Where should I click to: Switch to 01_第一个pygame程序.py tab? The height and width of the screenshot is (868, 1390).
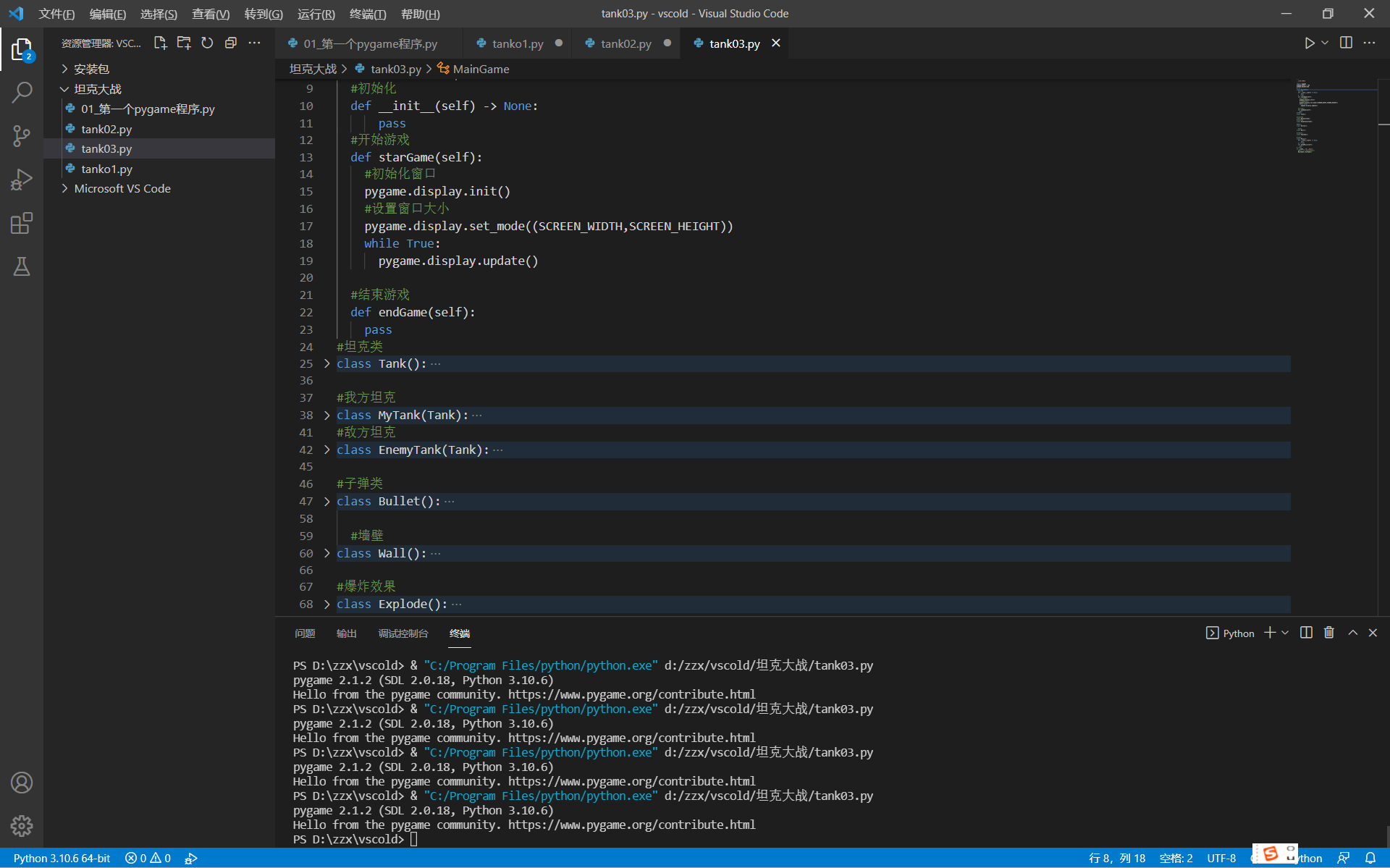pos(370,43)
